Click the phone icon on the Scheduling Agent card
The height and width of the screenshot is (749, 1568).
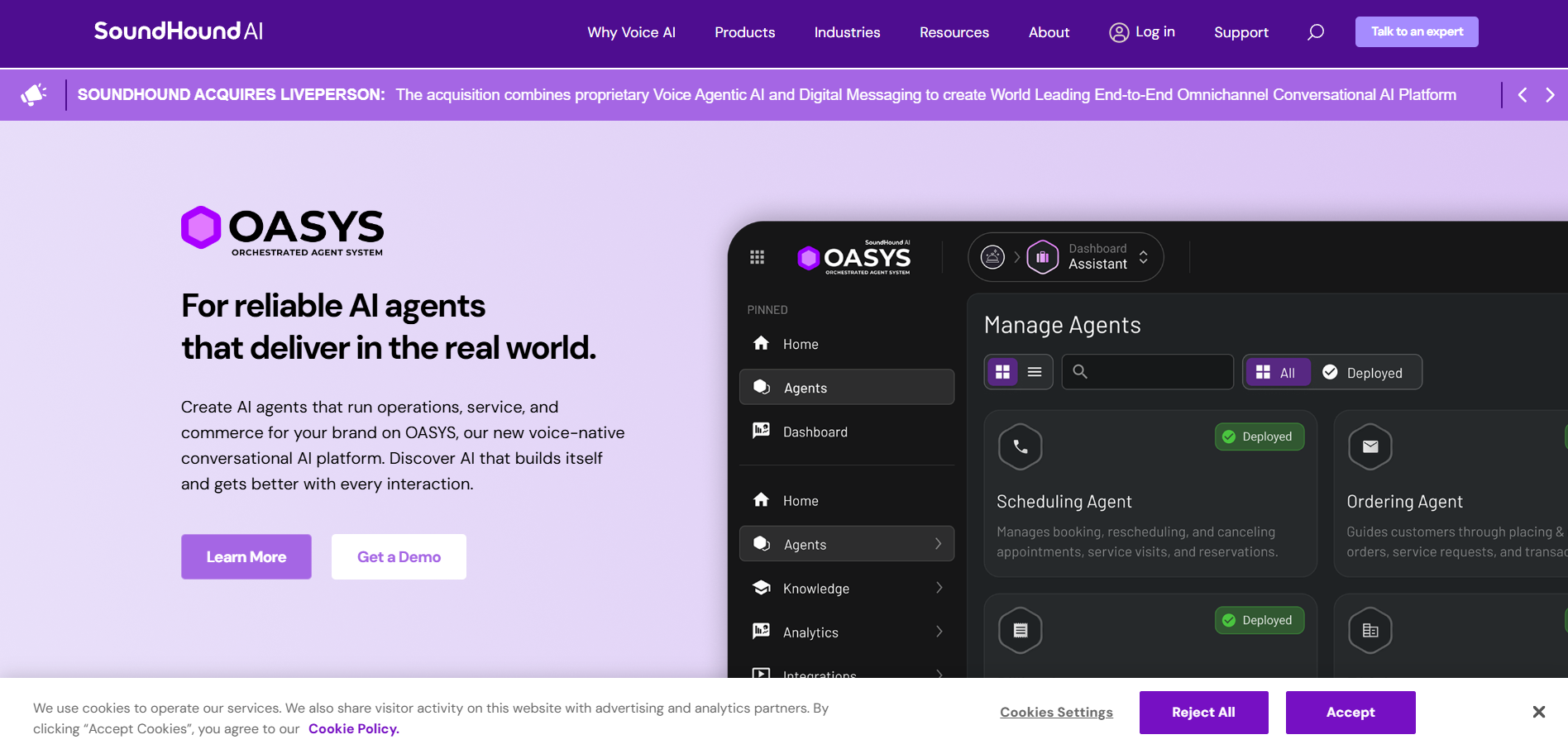pyautogui.click(x=1021, y=446)
